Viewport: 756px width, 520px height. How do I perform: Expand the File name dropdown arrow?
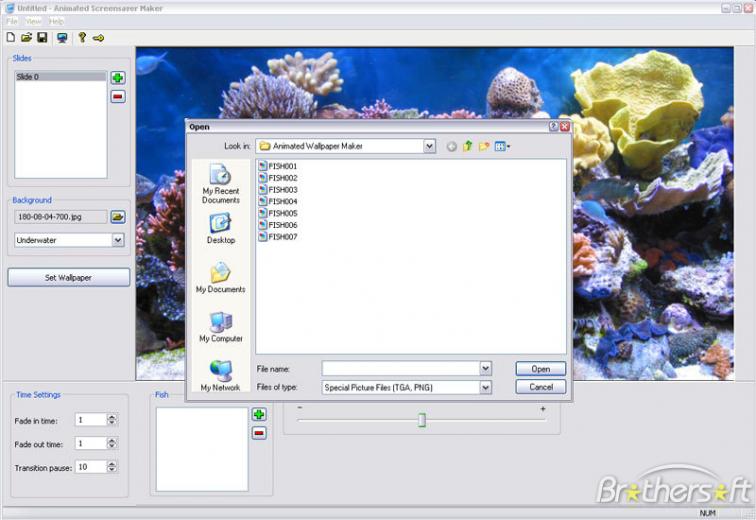click(486, 369)
